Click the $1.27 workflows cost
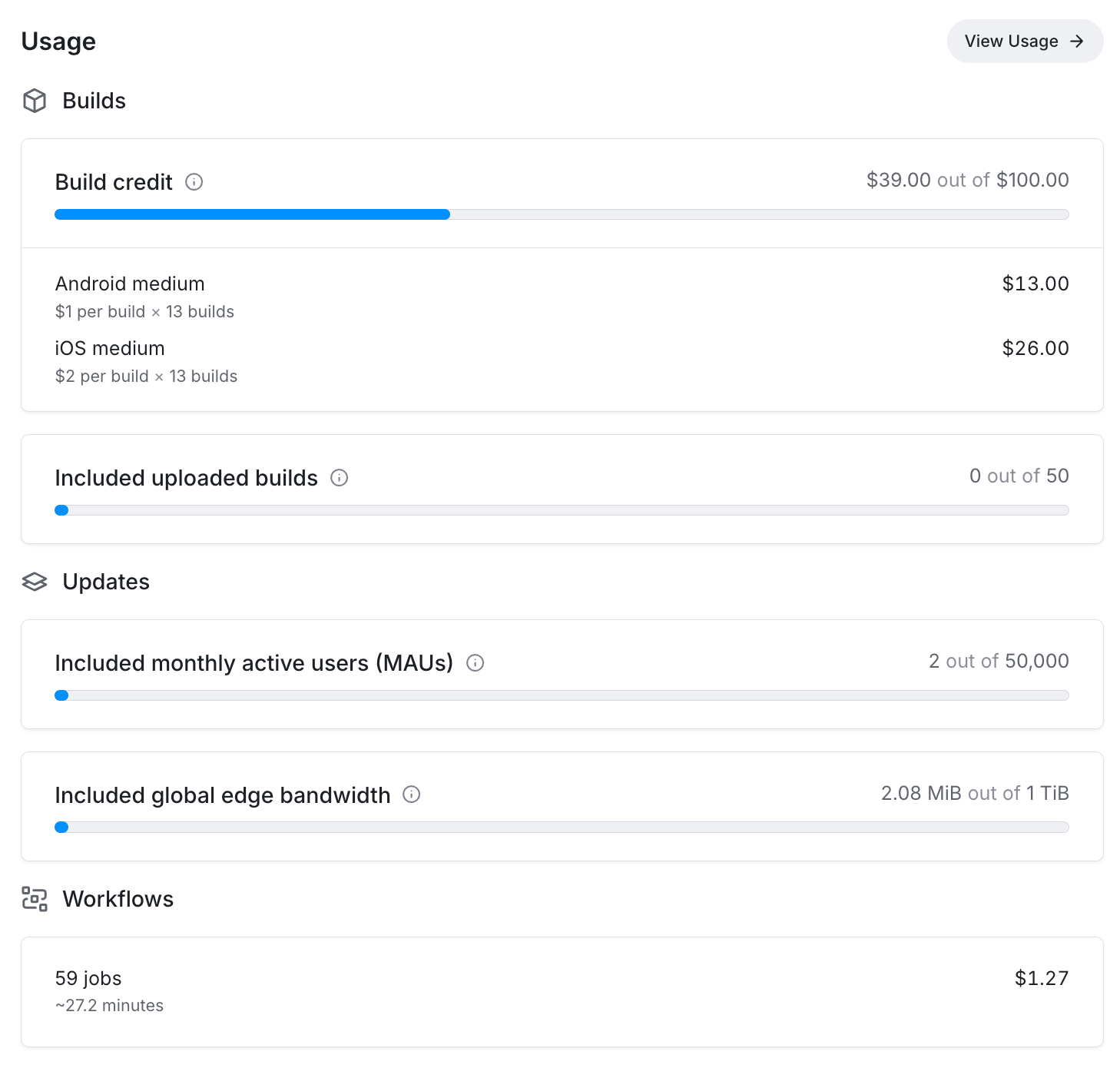Viewport: 1120px width, 1088px height. point(1041,978)
